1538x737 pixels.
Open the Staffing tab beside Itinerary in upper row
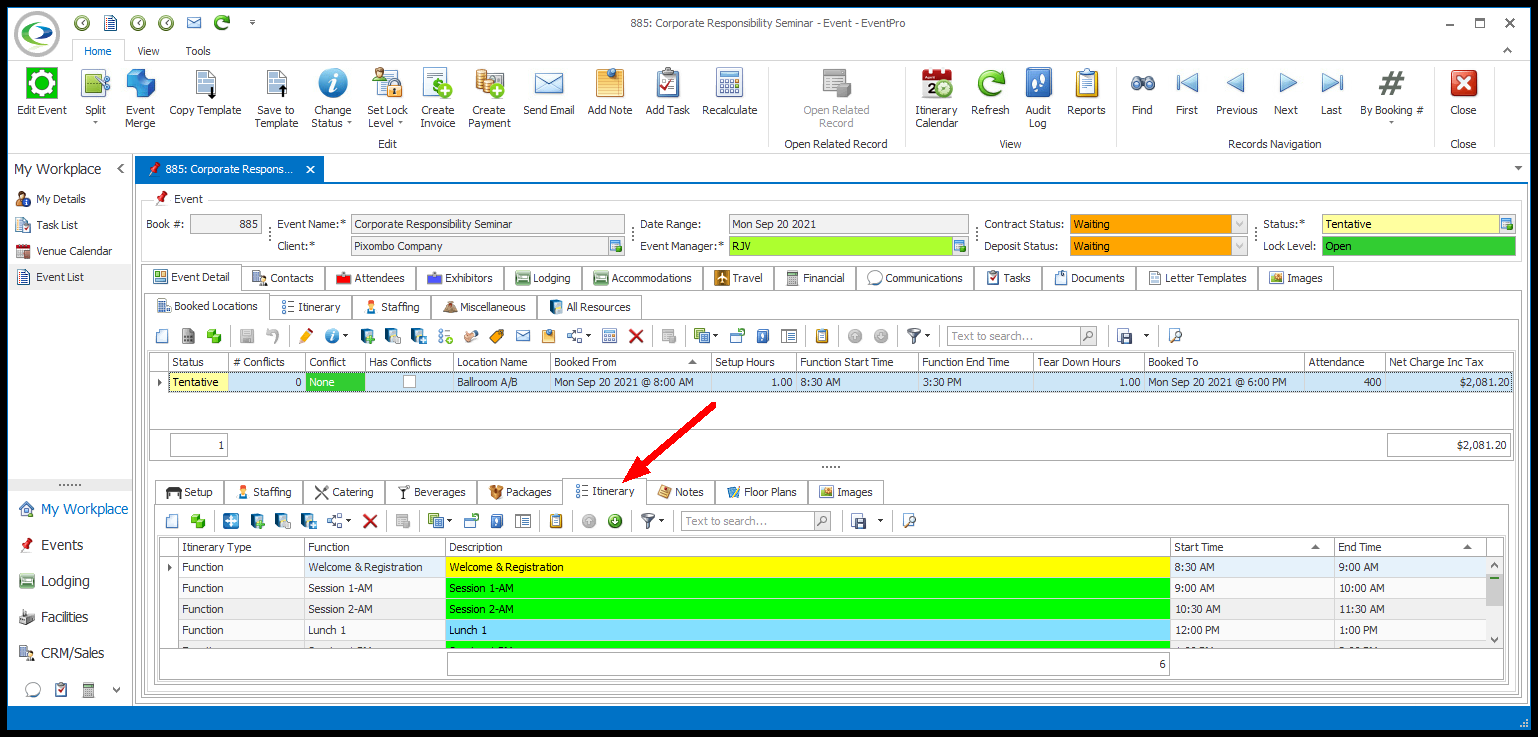tap(392, 307)
